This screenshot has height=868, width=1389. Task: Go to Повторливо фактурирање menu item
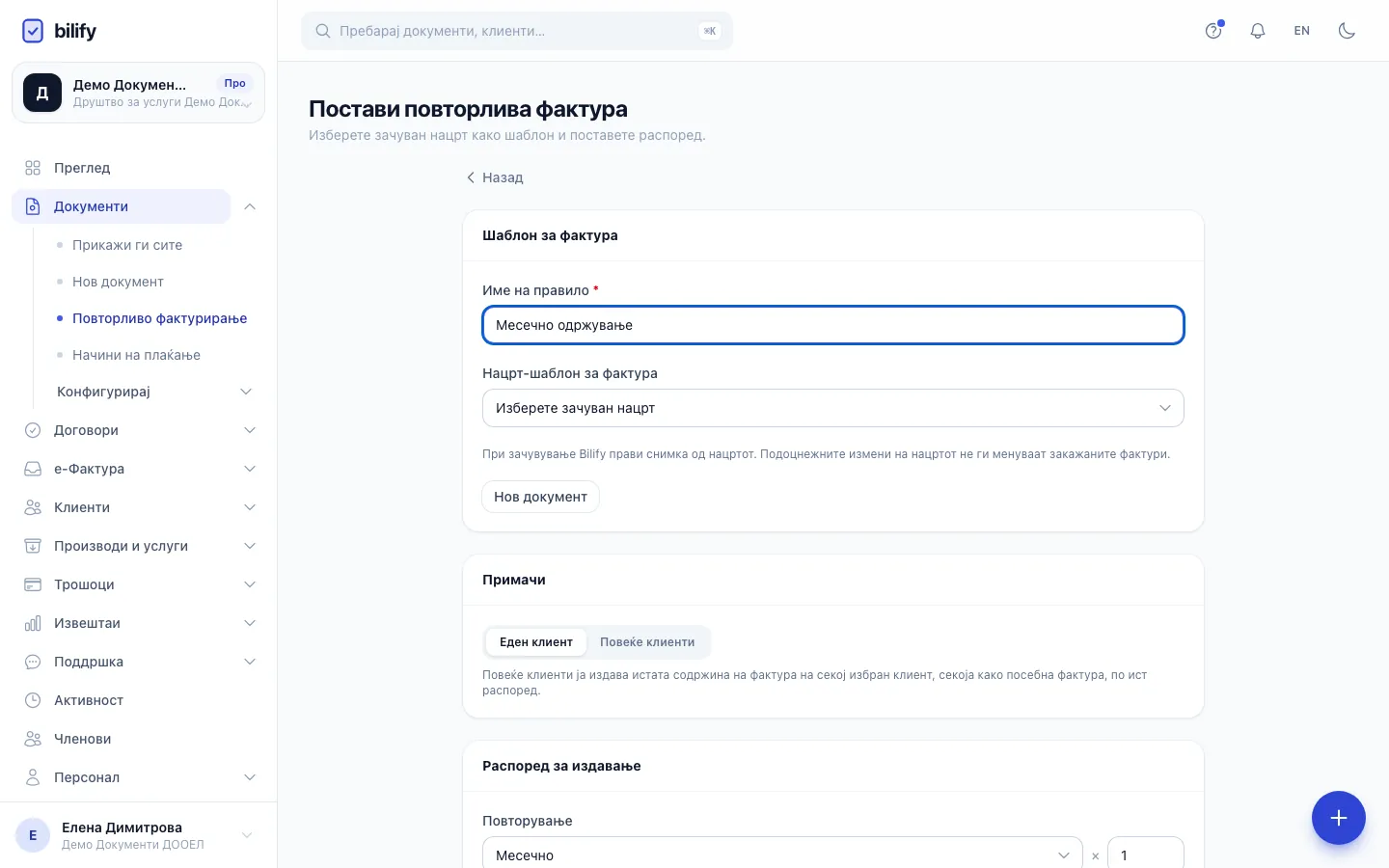(159, 318)
